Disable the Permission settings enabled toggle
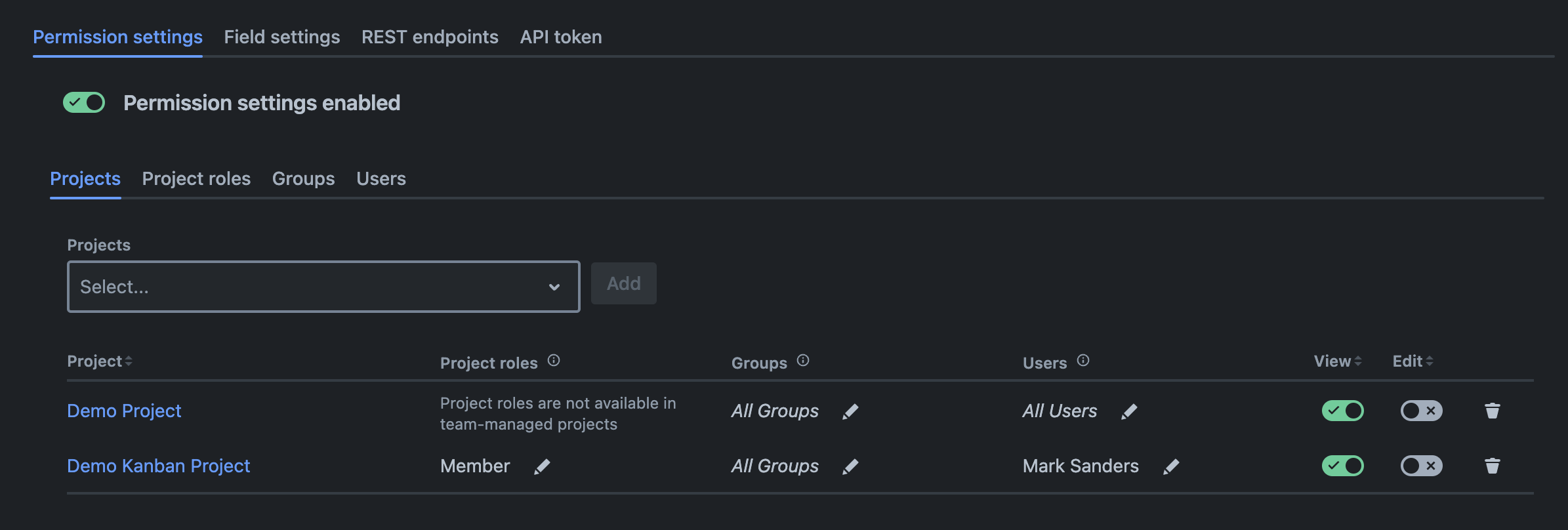Viewport: 1568px width, 530px height. click(x=84, y=102)
